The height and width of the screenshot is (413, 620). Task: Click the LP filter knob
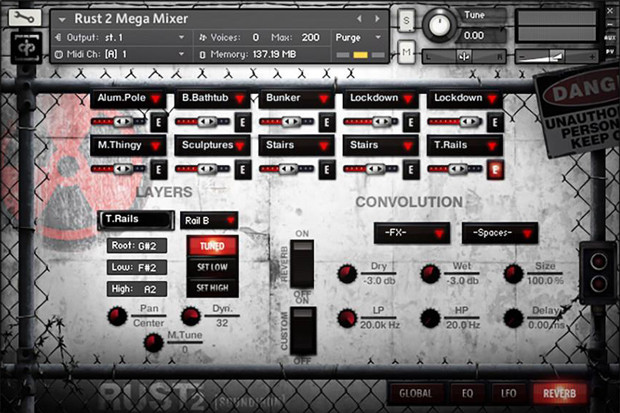[x=347, y=319]
